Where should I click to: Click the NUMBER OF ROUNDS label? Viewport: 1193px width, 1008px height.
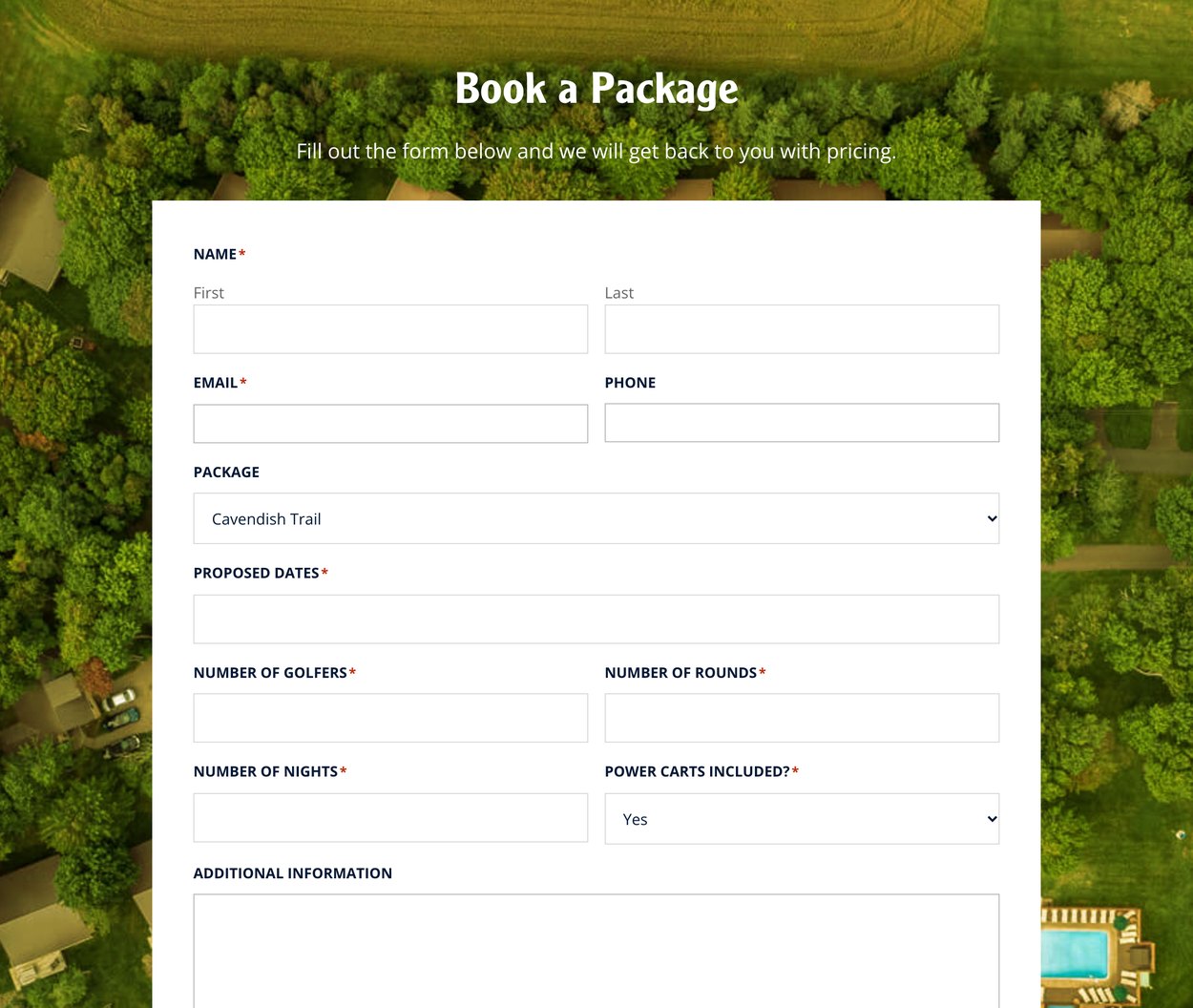[680, 673]
